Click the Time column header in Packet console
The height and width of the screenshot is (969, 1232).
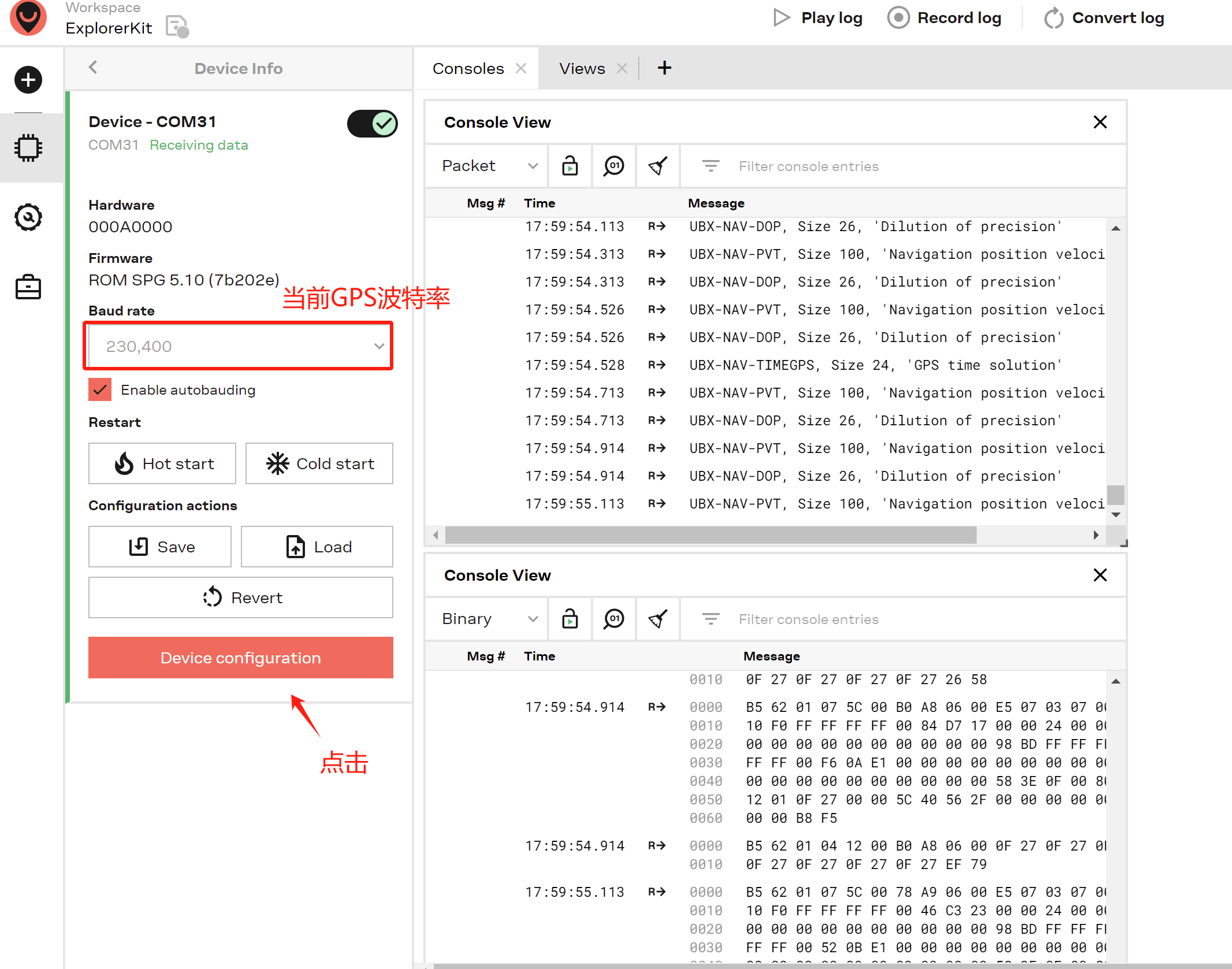[x=539, y=203]
